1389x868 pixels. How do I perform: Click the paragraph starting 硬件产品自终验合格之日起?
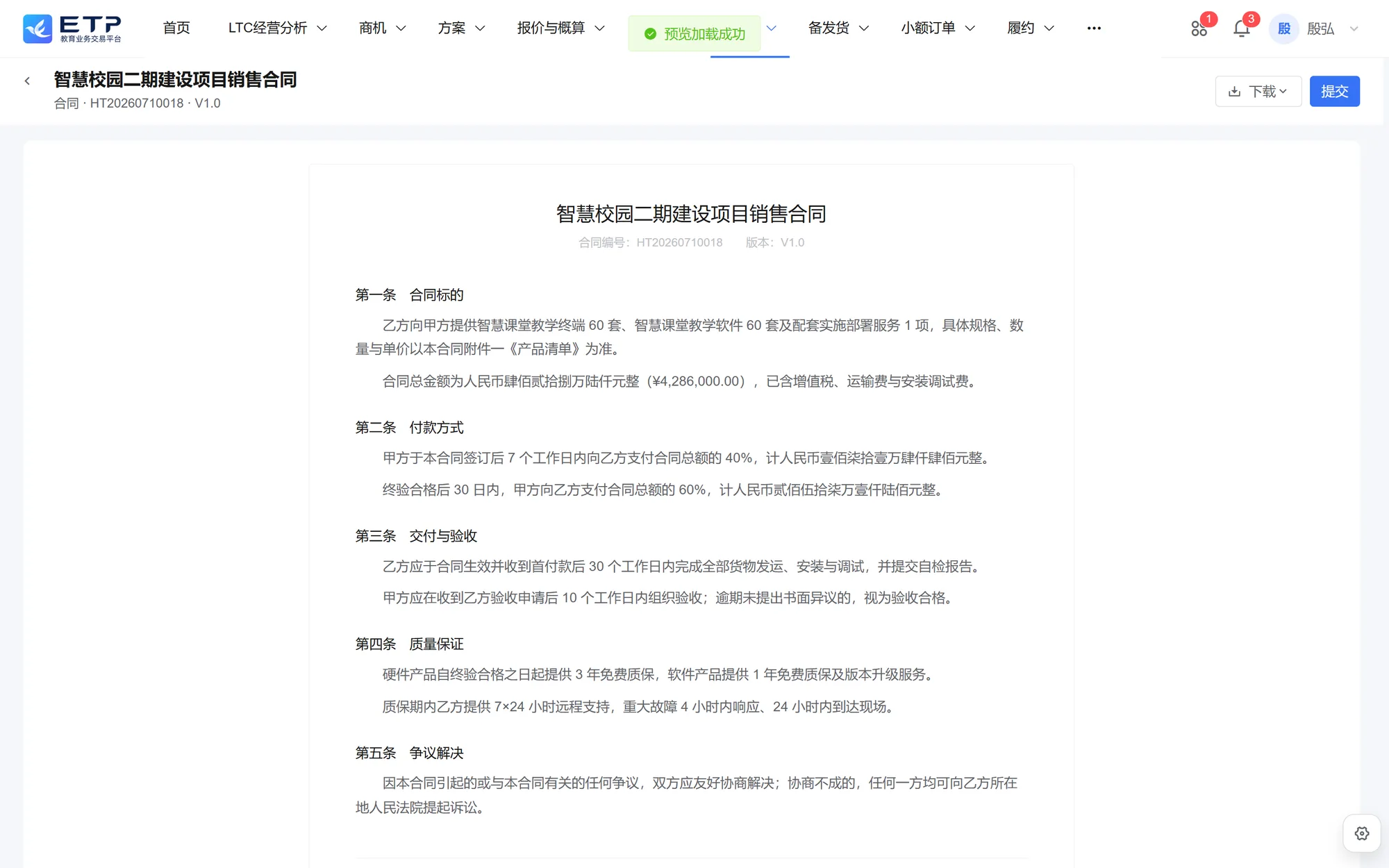(x=659, y=675)
